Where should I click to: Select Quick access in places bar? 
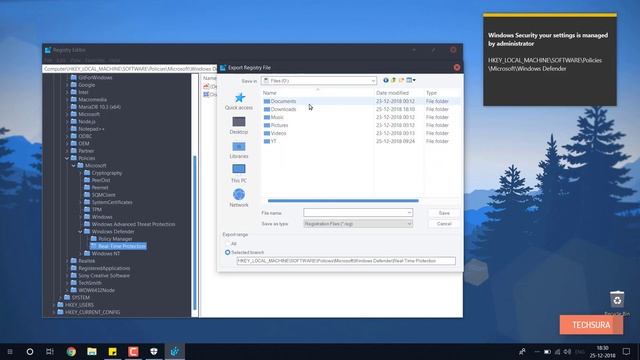click(x=239, y=101)
